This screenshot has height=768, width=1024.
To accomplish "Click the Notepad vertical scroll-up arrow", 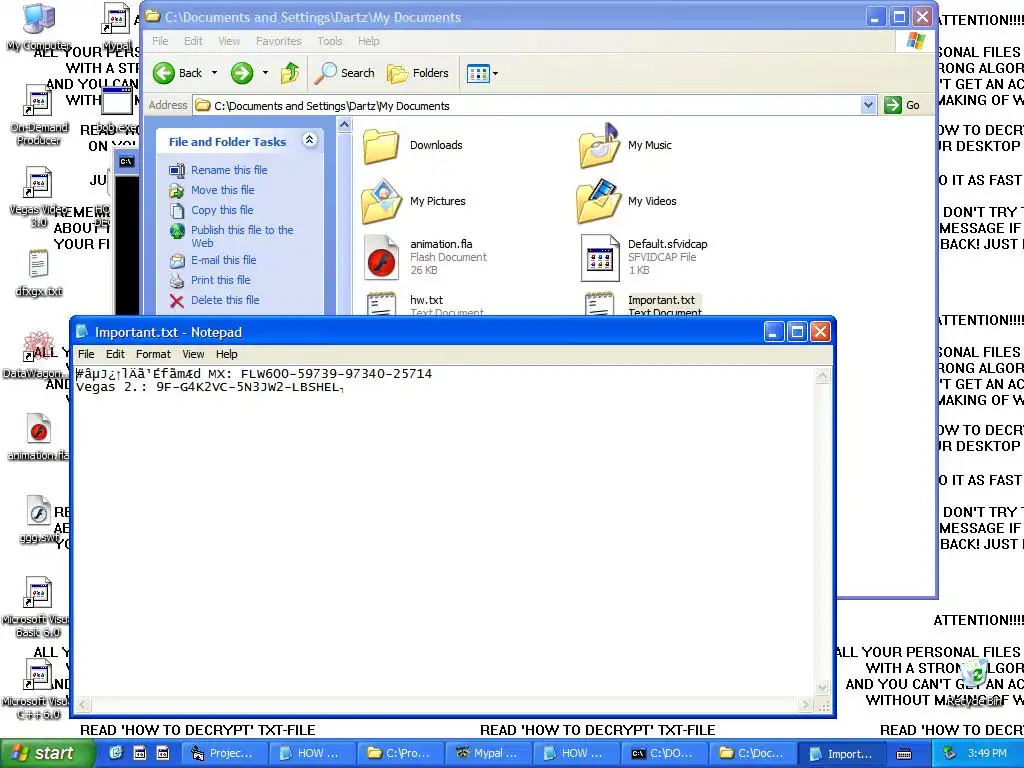I will (822, 376).
